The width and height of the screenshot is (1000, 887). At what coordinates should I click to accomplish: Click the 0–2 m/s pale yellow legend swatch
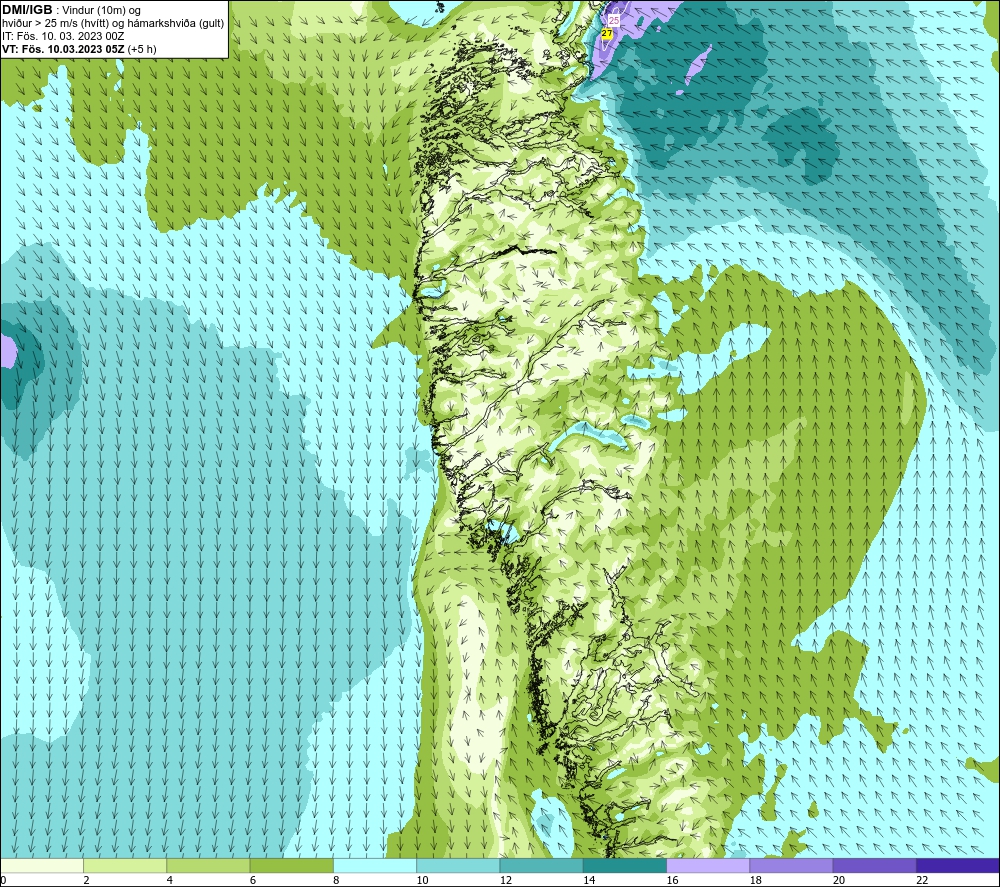(42, 865)
